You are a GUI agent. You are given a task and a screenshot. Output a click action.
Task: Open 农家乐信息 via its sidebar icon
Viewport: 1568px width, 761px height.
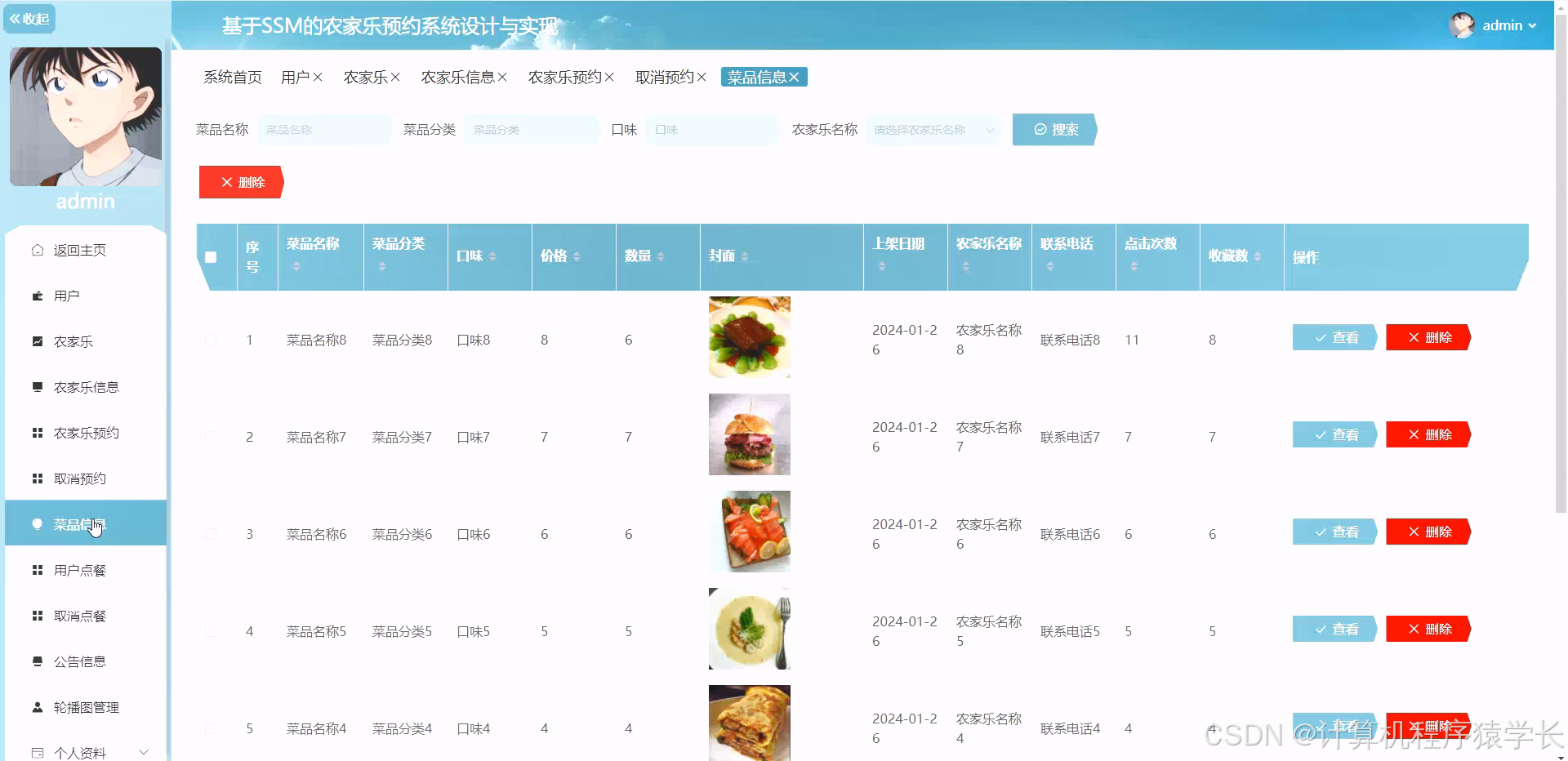(x=36, y=387)
